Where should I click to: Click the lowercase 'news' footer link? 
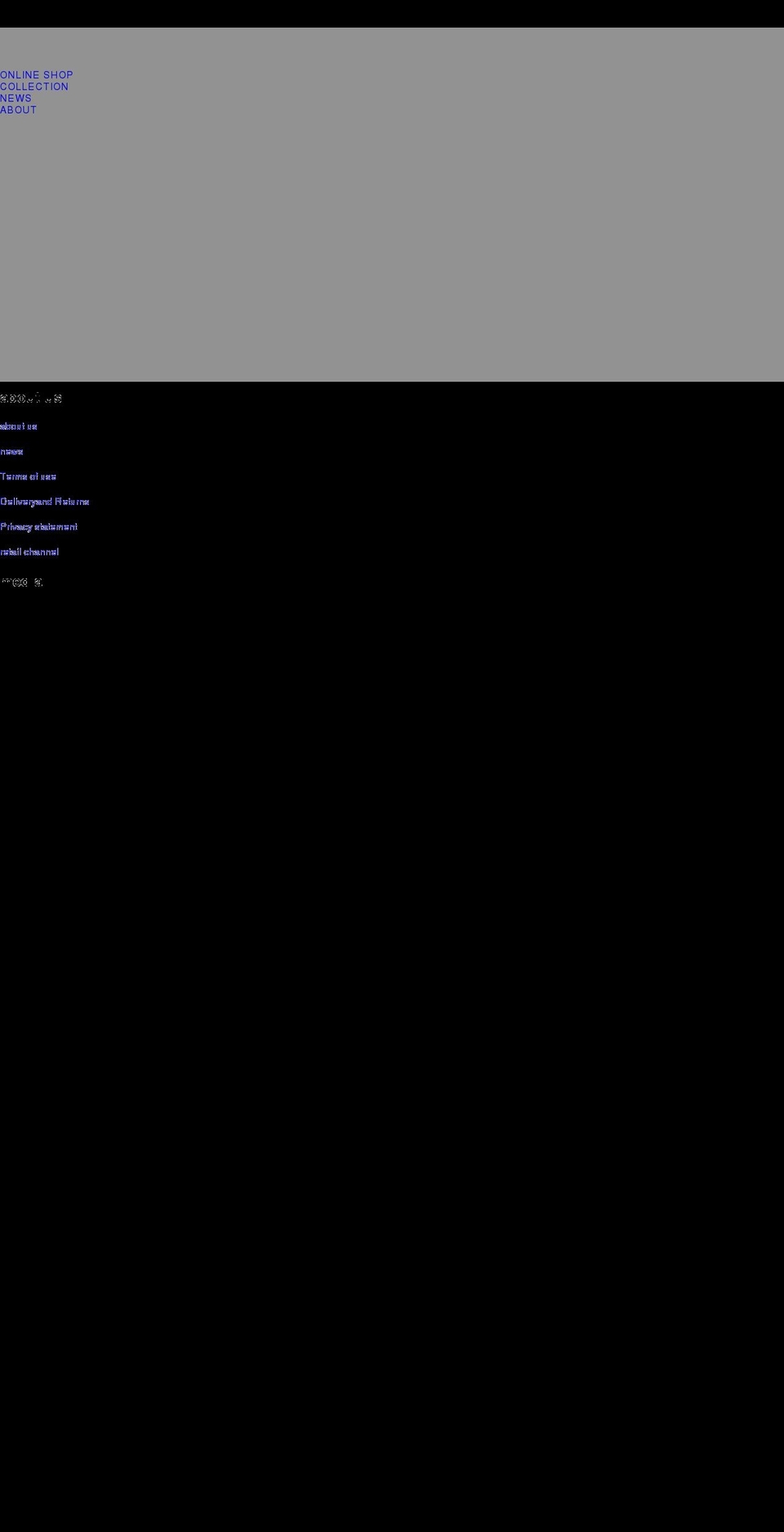11,452
